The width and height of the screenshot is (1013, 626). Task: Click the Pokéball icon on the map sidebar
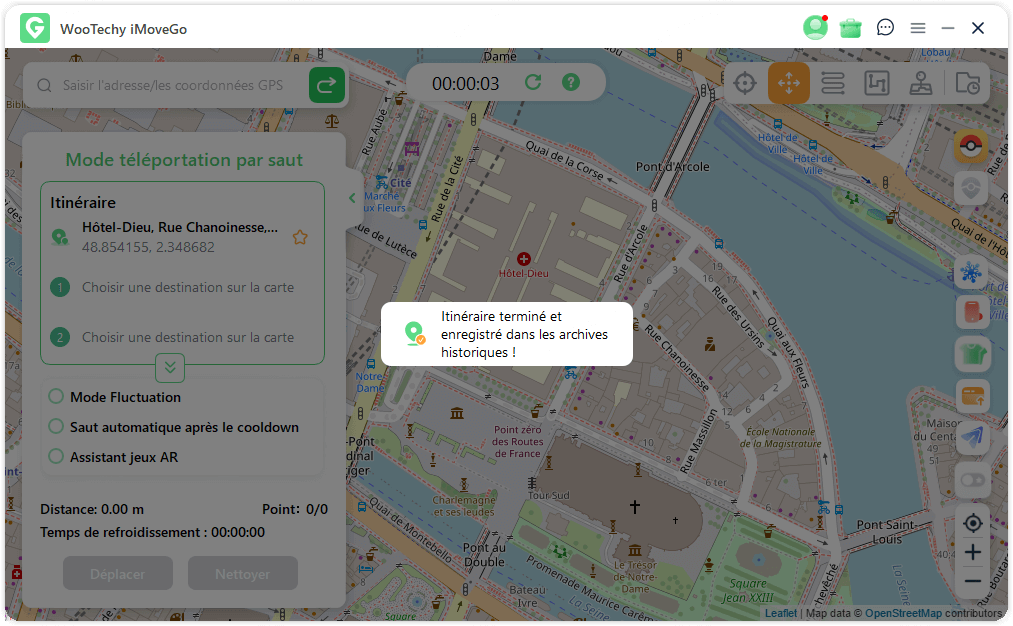coord(972,148)
